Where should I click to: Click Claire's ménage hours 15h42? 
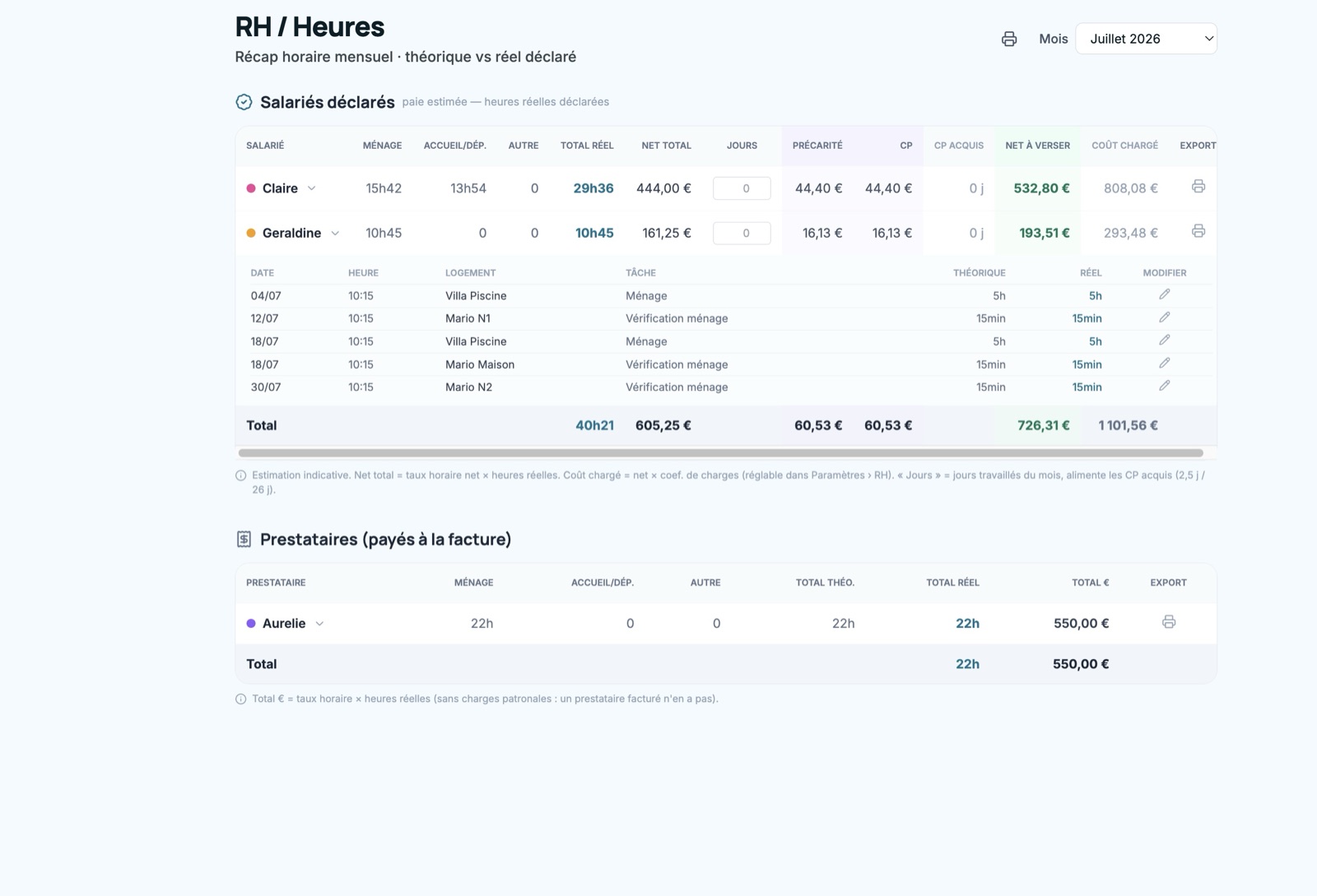pos(384,188)
